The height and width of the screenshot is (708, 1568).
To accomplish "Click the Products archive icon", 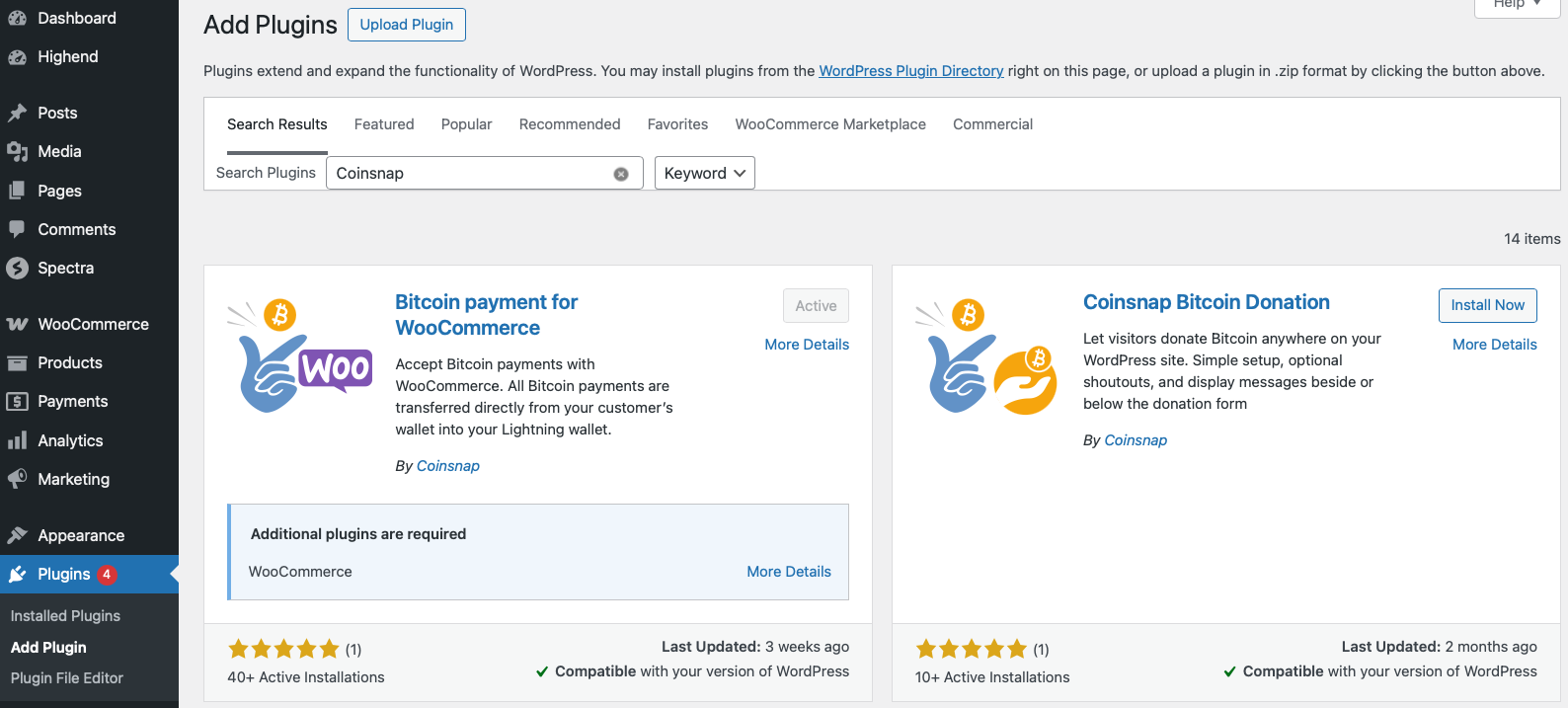I will (x=17, y=362).
